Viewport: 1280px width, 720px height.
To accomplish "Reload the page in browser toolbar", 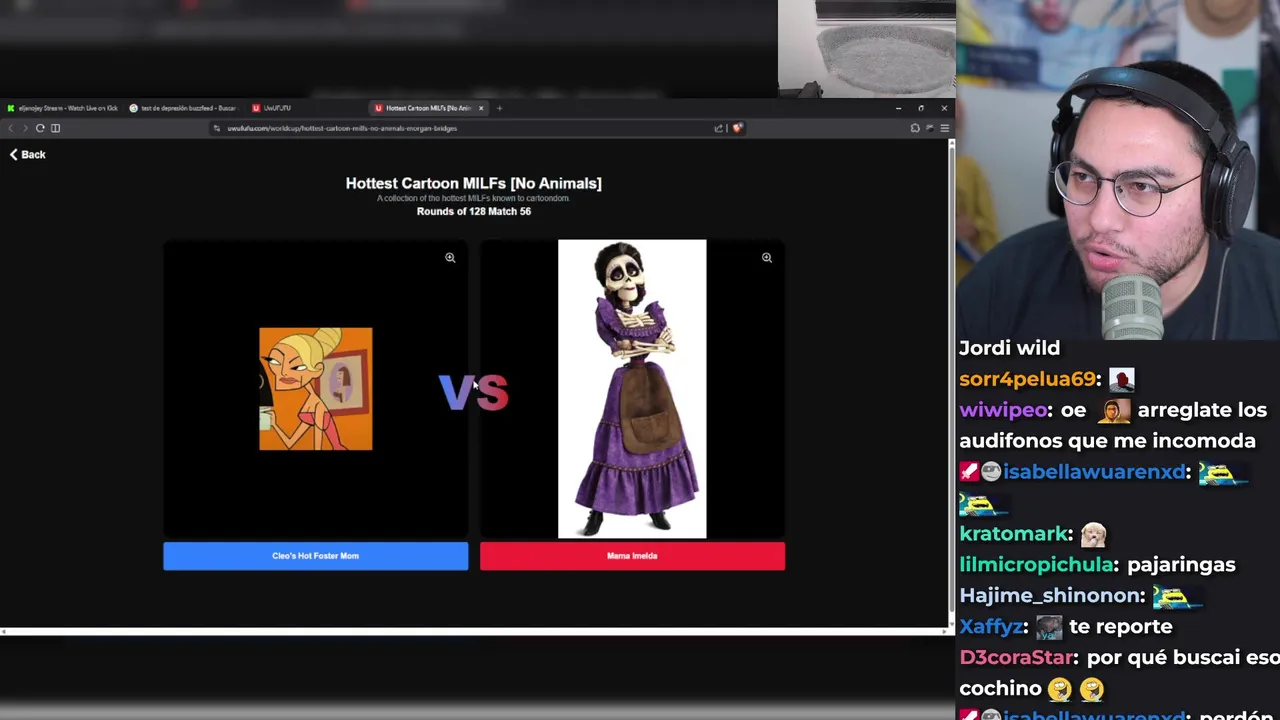I will pyautogui.click(x=40, y=128).
